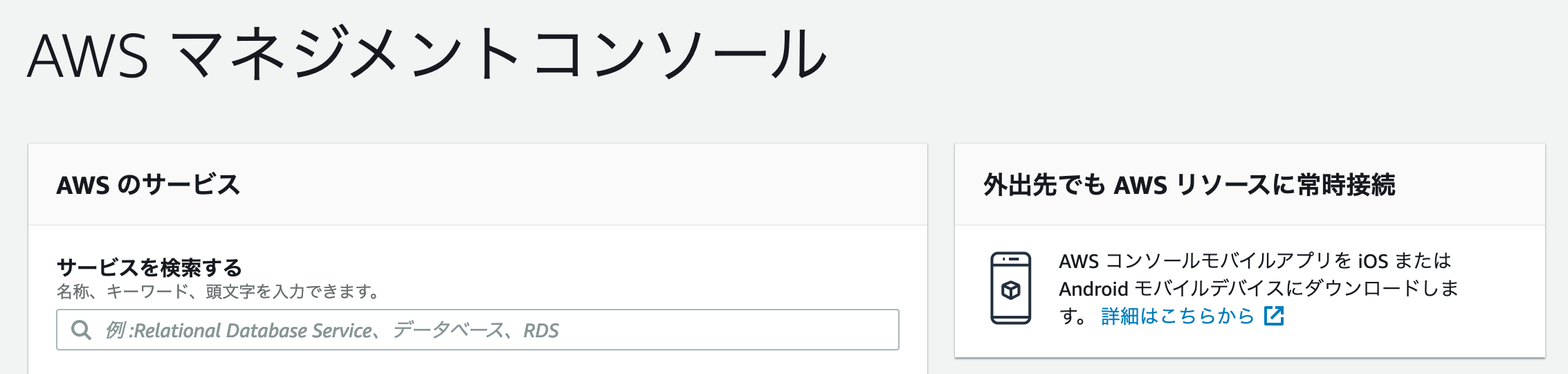Click the サービスを検索する label
Screen dimensions: 1568x374
[x=149, y=267]
